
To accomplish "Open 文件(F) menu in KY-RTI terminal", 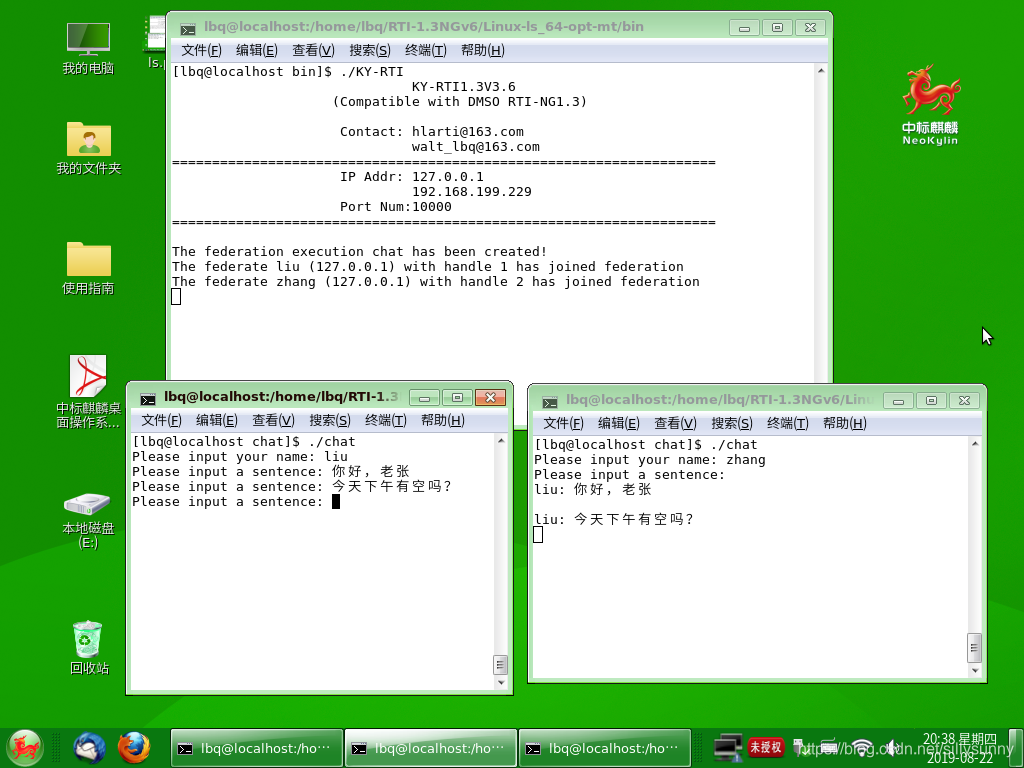I will click(201, 50).
